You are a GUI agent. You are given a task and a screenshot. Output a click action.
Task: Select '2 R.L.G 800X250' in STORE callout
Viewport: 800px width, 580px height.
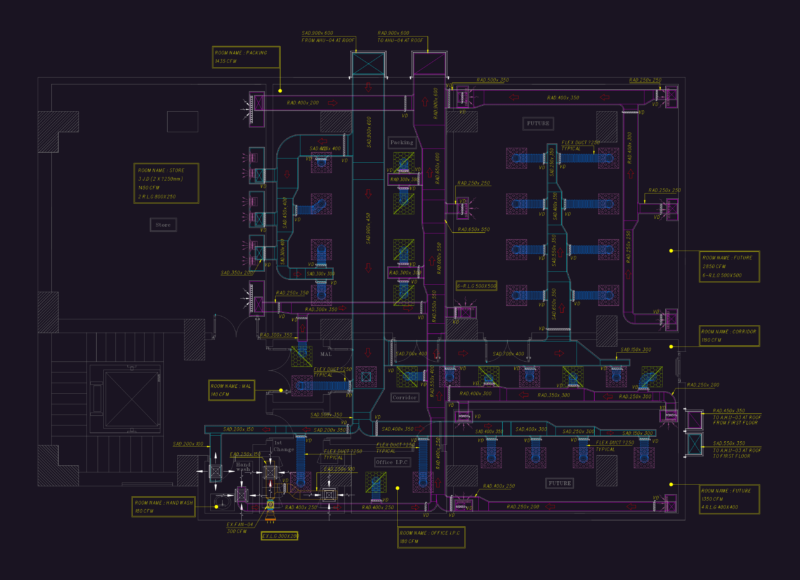pos(157,196)
